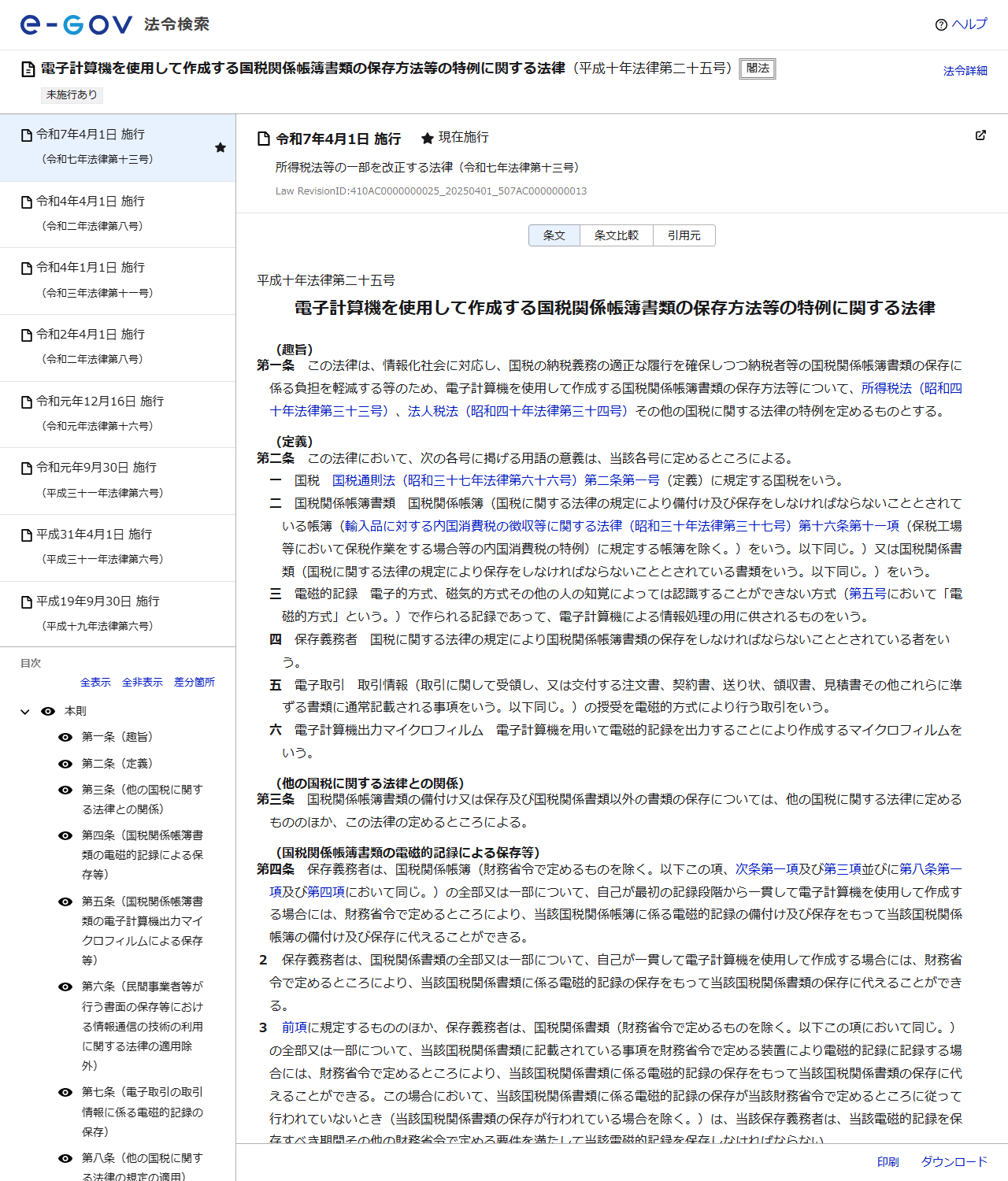The width and height of the screenshot is (1008, 1181).
Task: Select revision 平成31年4月1日 施行
Action: (x=117, y=548)
